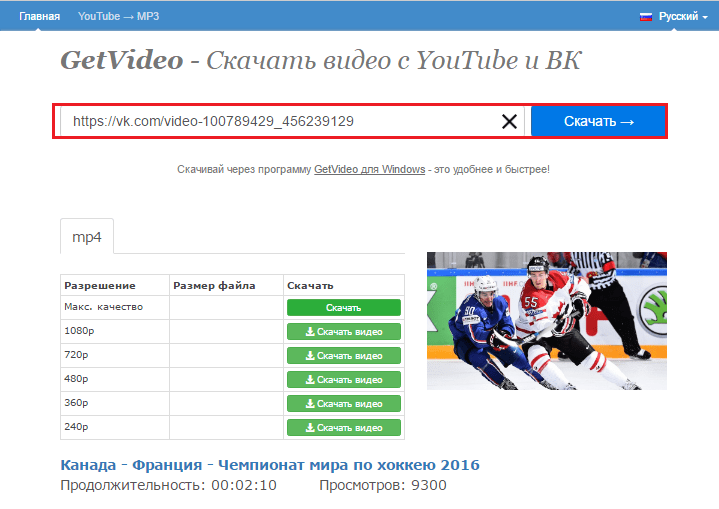719x509 pixels.
Task: Download the 360p video
Action: 344,404
